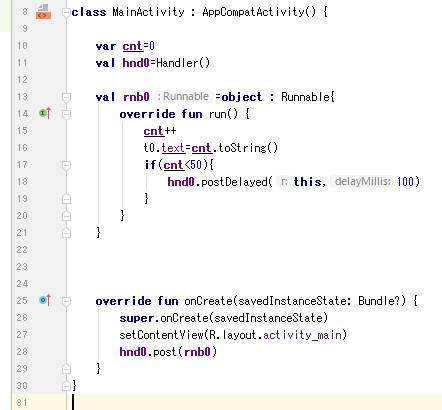Image resolution: width=442 pixels, height=410 pixels.
Task: Click 'cnt++' on line 15
Action: [x=160, y=131]
